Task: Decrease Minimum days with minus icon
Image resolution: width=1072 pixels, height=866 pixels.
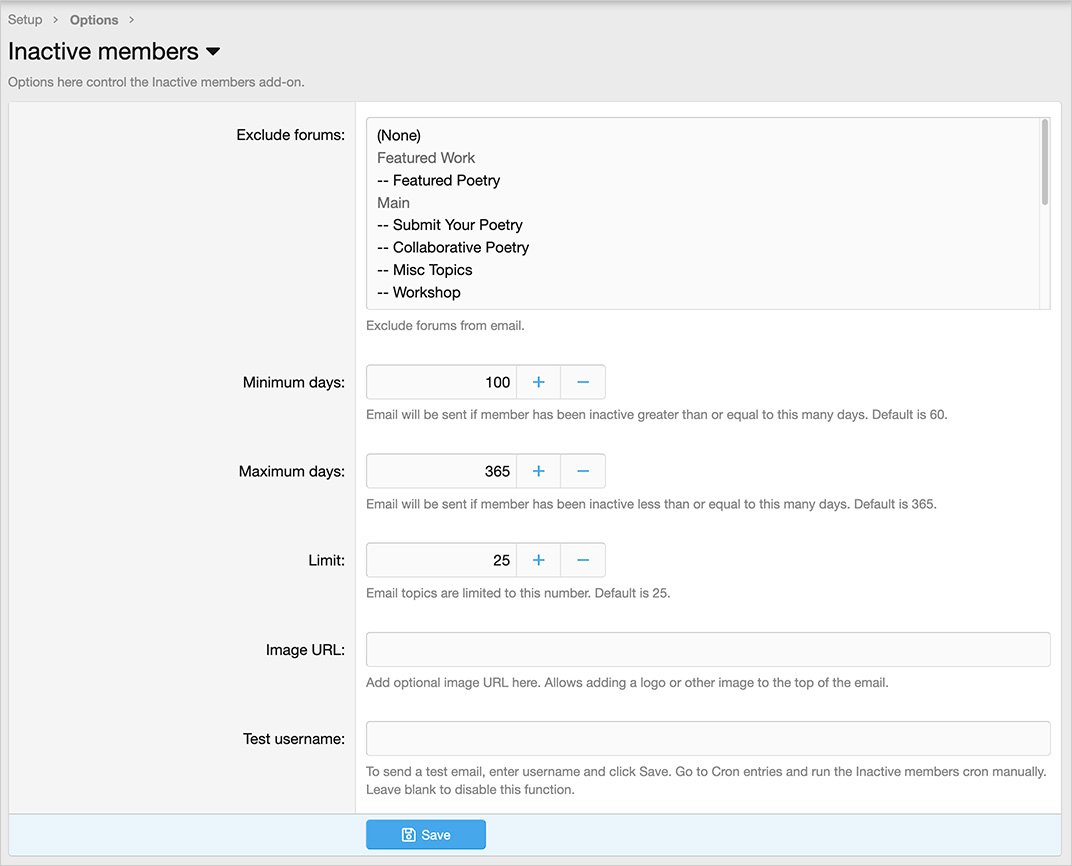Action: tap(583, 382)
